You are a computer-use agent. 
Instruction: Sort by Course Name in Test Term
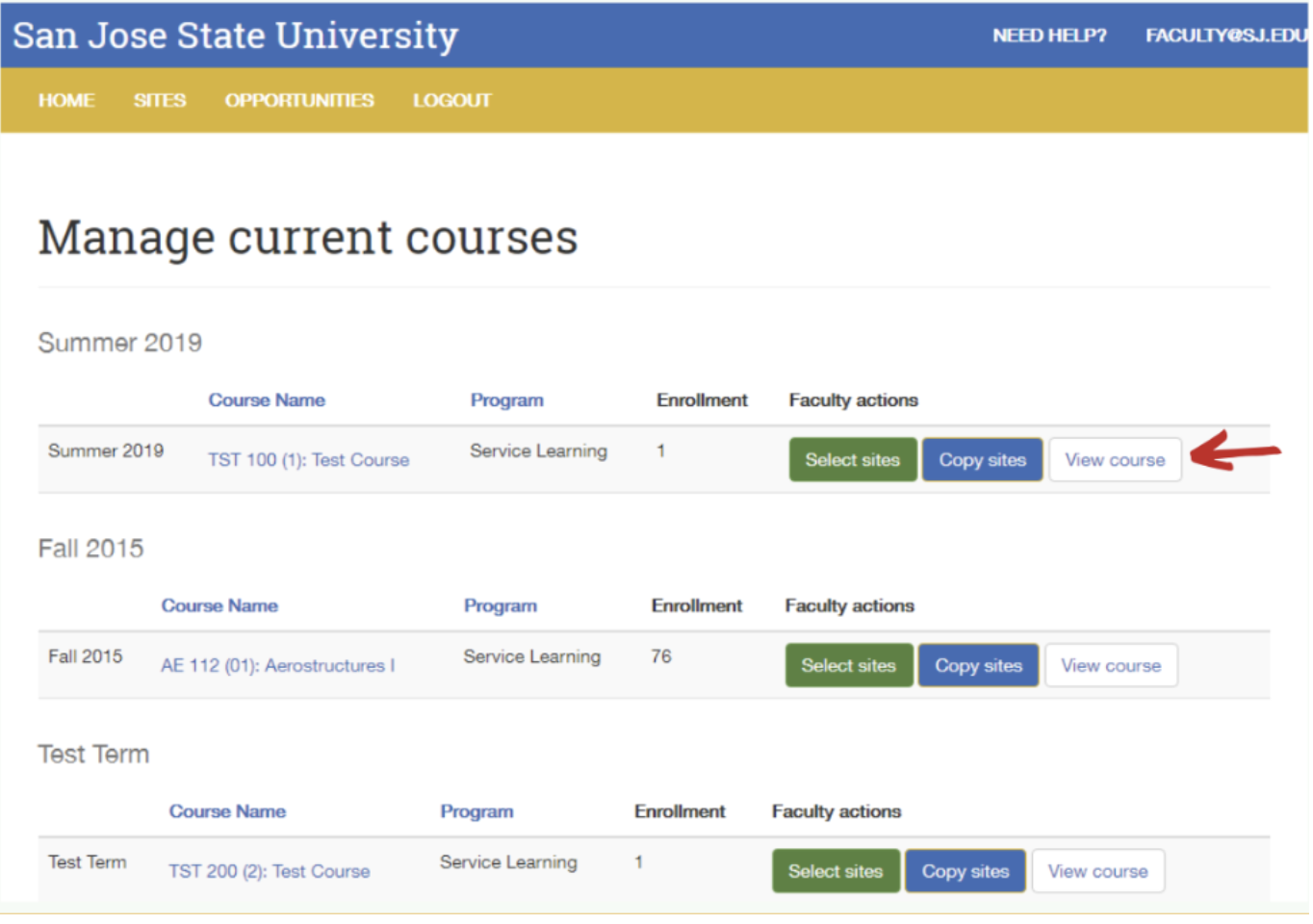[x=227, y=811]
